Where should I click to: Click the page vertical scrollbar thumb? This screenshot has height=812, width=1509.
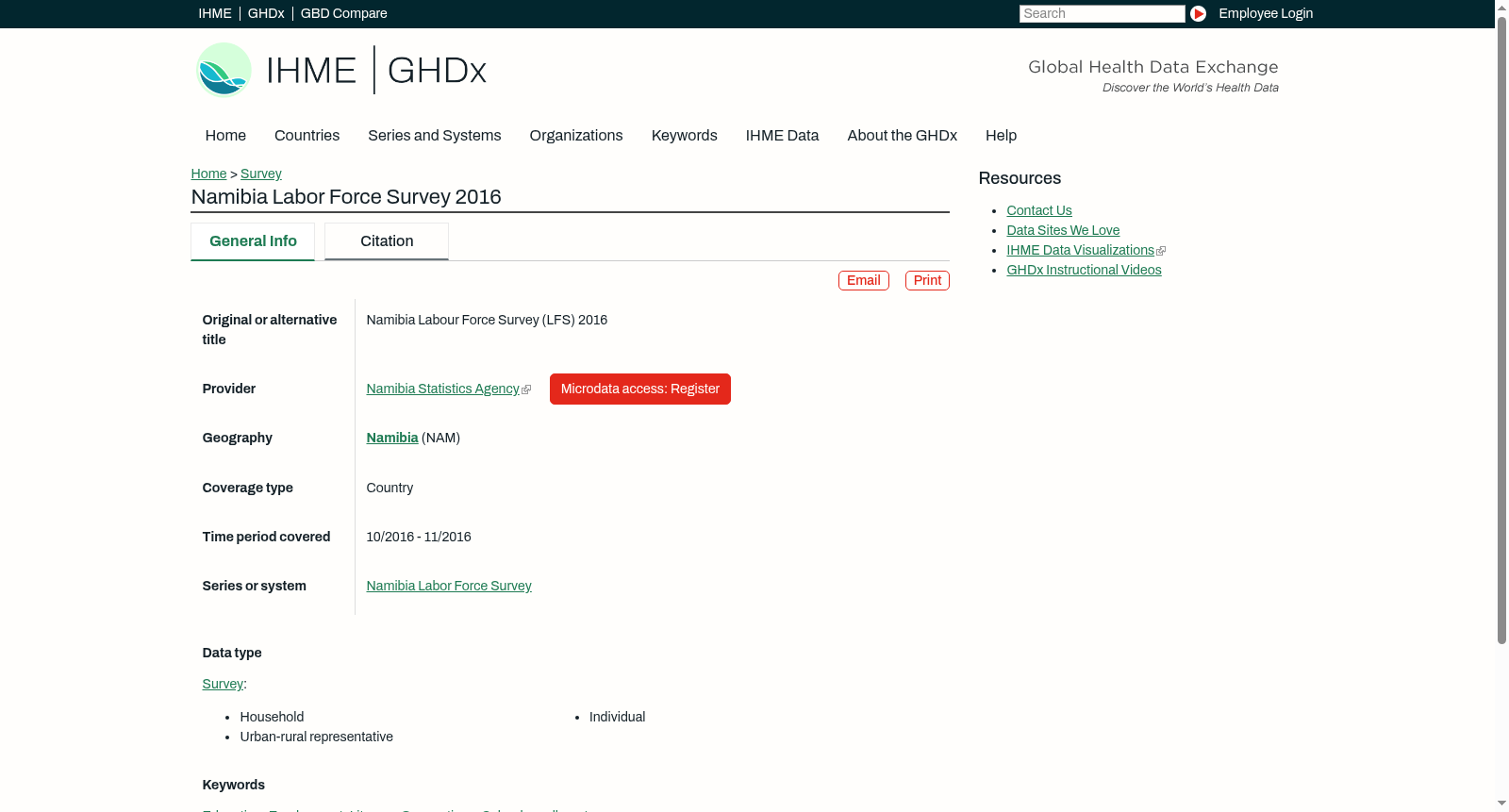click(x=1501, y=330)
